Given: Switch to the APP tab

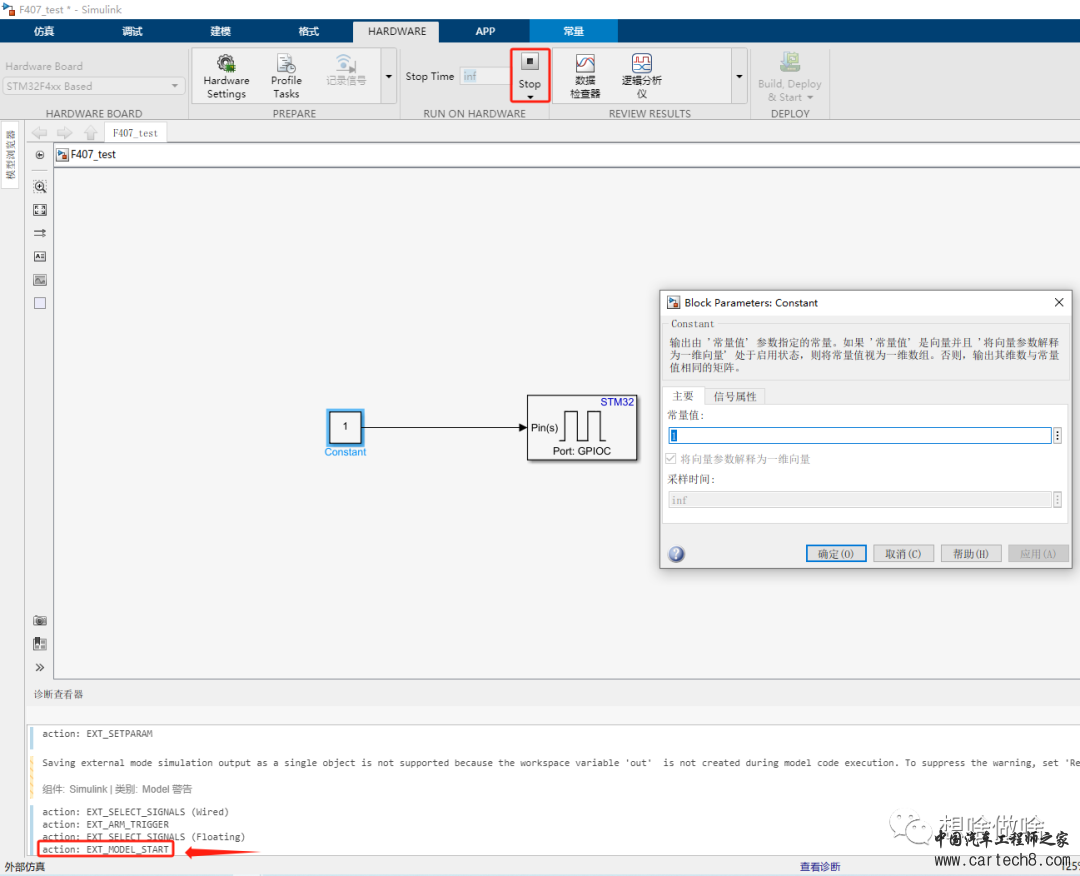Looking at the screenshot, I should 485,31.
